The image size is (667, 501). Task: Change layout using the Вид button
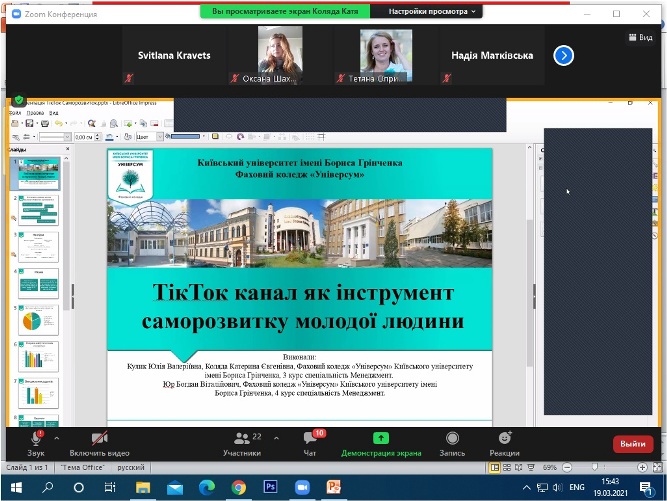(x=639, y=37)
